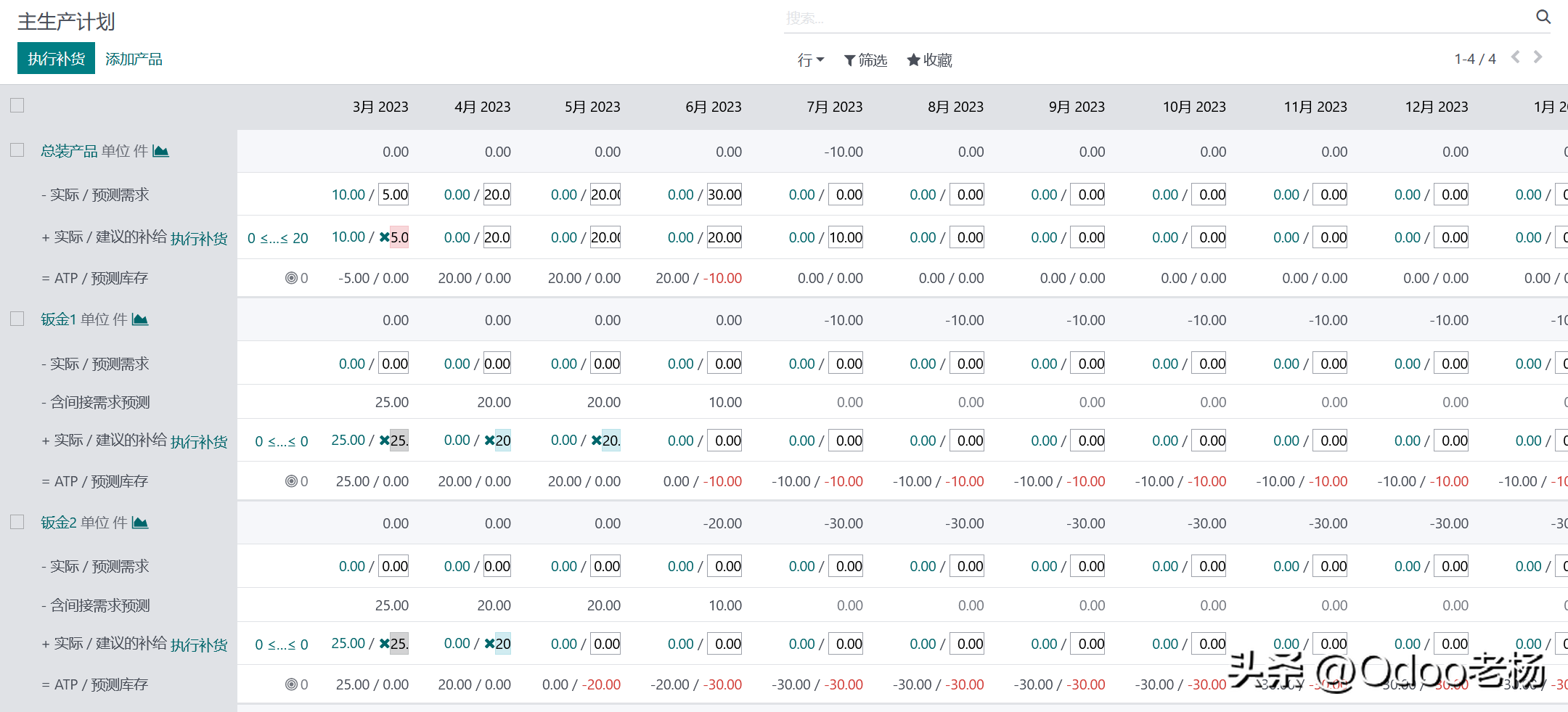Click the 执行补货 main button
Viewport: 1568px width, 712px height.
[x=56, y=59]
